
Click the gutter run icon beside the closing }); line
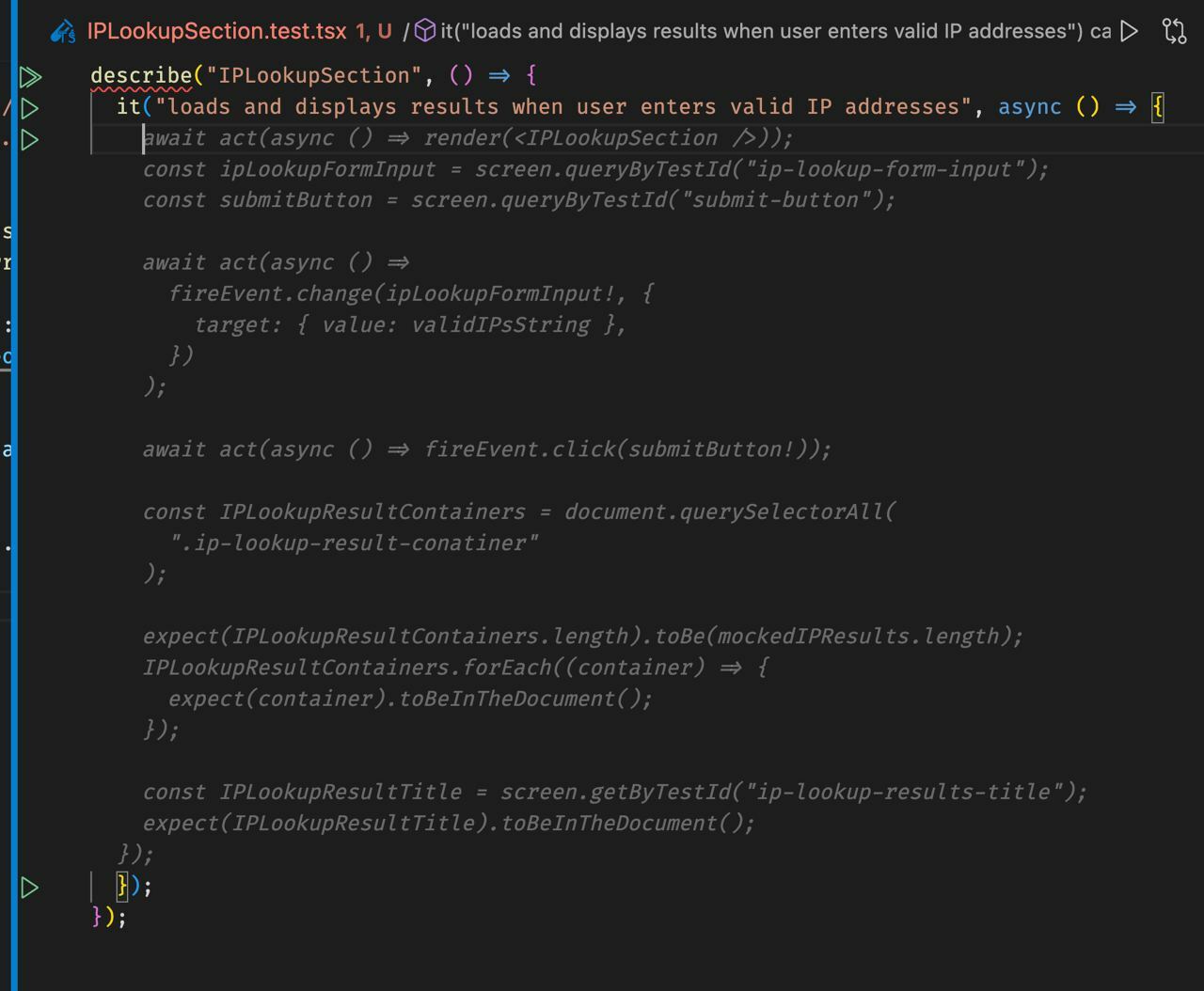pyautogui.click(x=30, y=887)
